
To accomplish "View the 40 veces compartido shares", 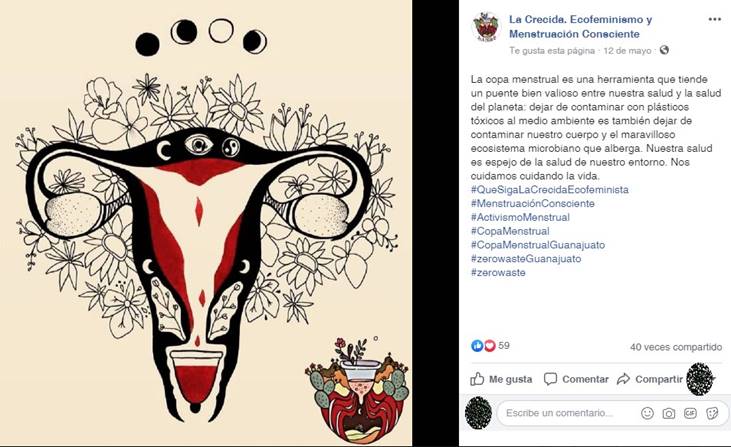I will tap(676, 347).
